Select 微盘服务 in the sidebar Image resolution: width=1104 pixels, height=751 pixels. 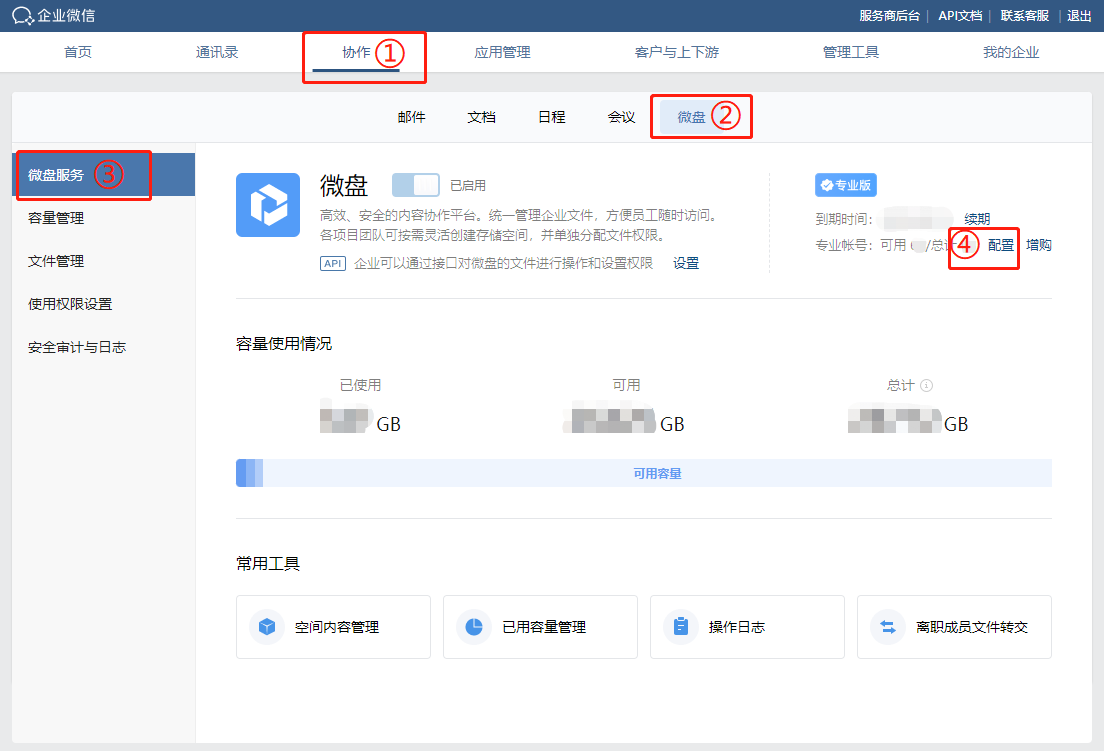pyautogui.click(x=104, y=175)
